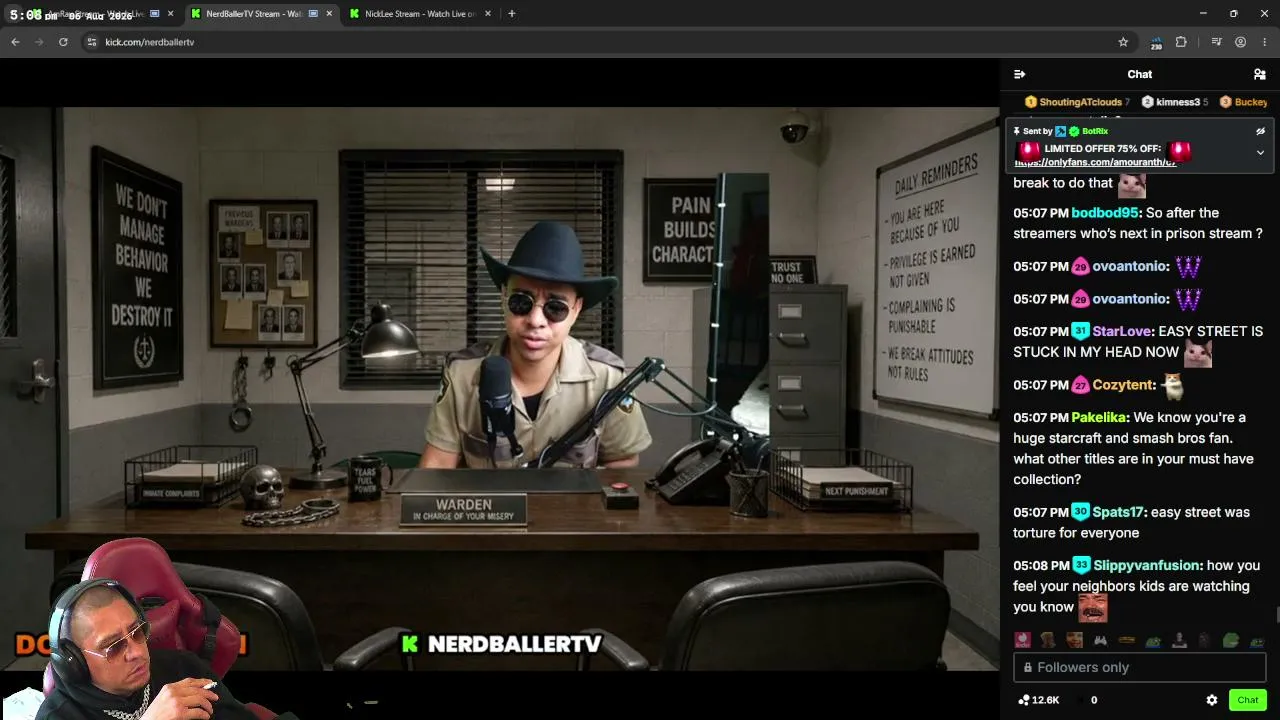
Task: Click the BotRix username in pinned message
Action: tap(1095, 131)
